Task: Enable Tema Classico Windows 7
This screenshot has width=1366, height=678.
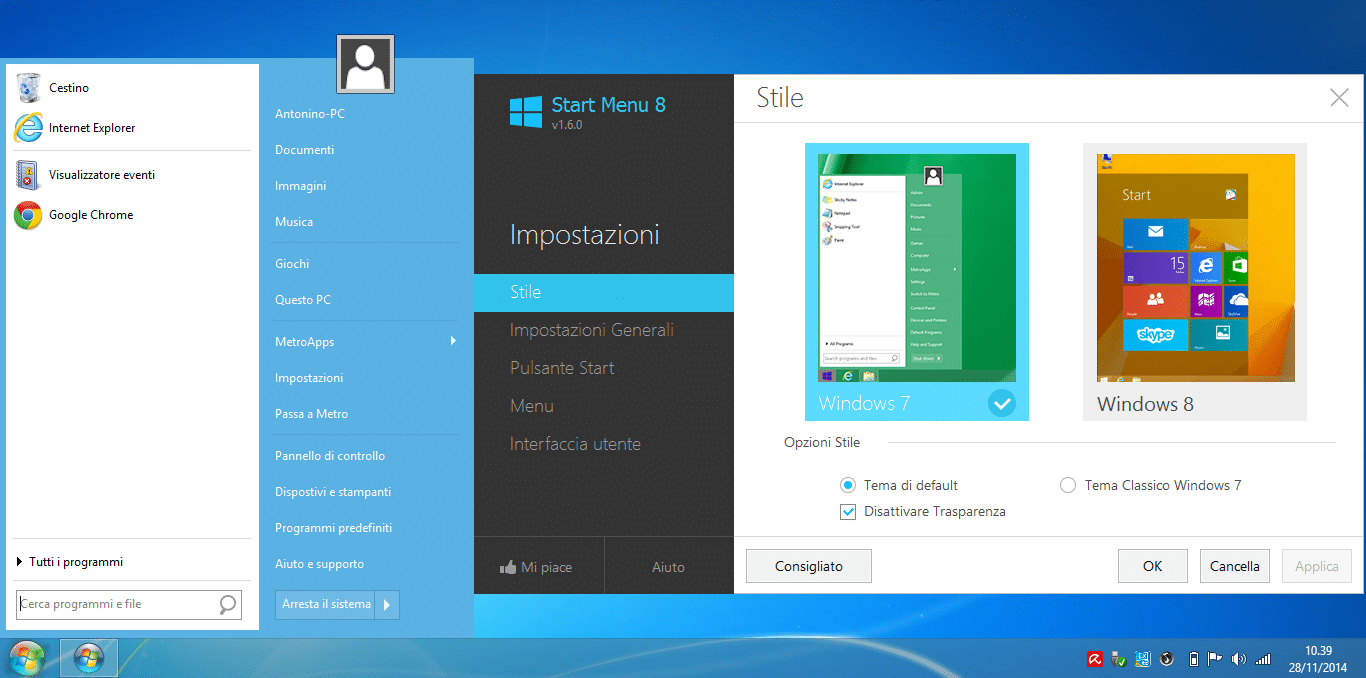Action: (1068, 485)
